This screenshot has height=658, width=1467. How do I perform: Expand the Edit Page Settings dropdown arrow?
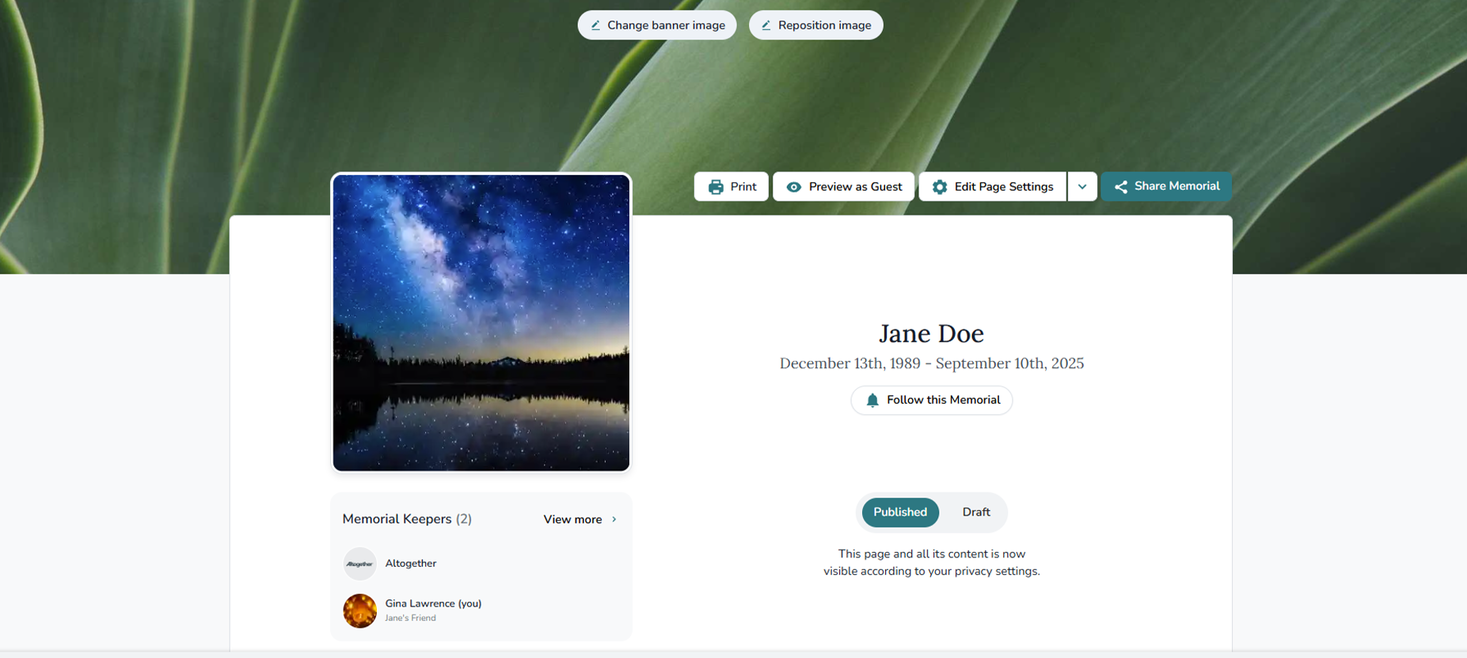pyautogui.click(x=1082, y=187)
